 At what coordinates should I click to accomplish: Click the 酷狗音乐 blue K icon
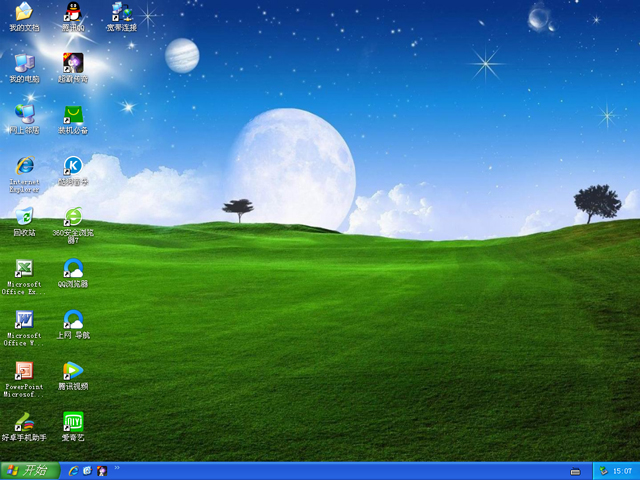(73, 166)
